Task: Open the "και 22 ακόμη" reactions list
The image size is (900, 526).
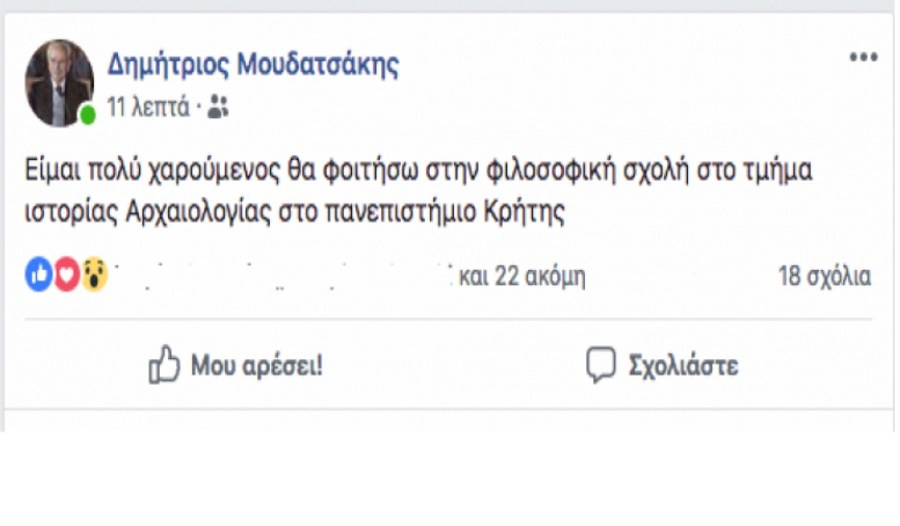Action: (521, 277)
